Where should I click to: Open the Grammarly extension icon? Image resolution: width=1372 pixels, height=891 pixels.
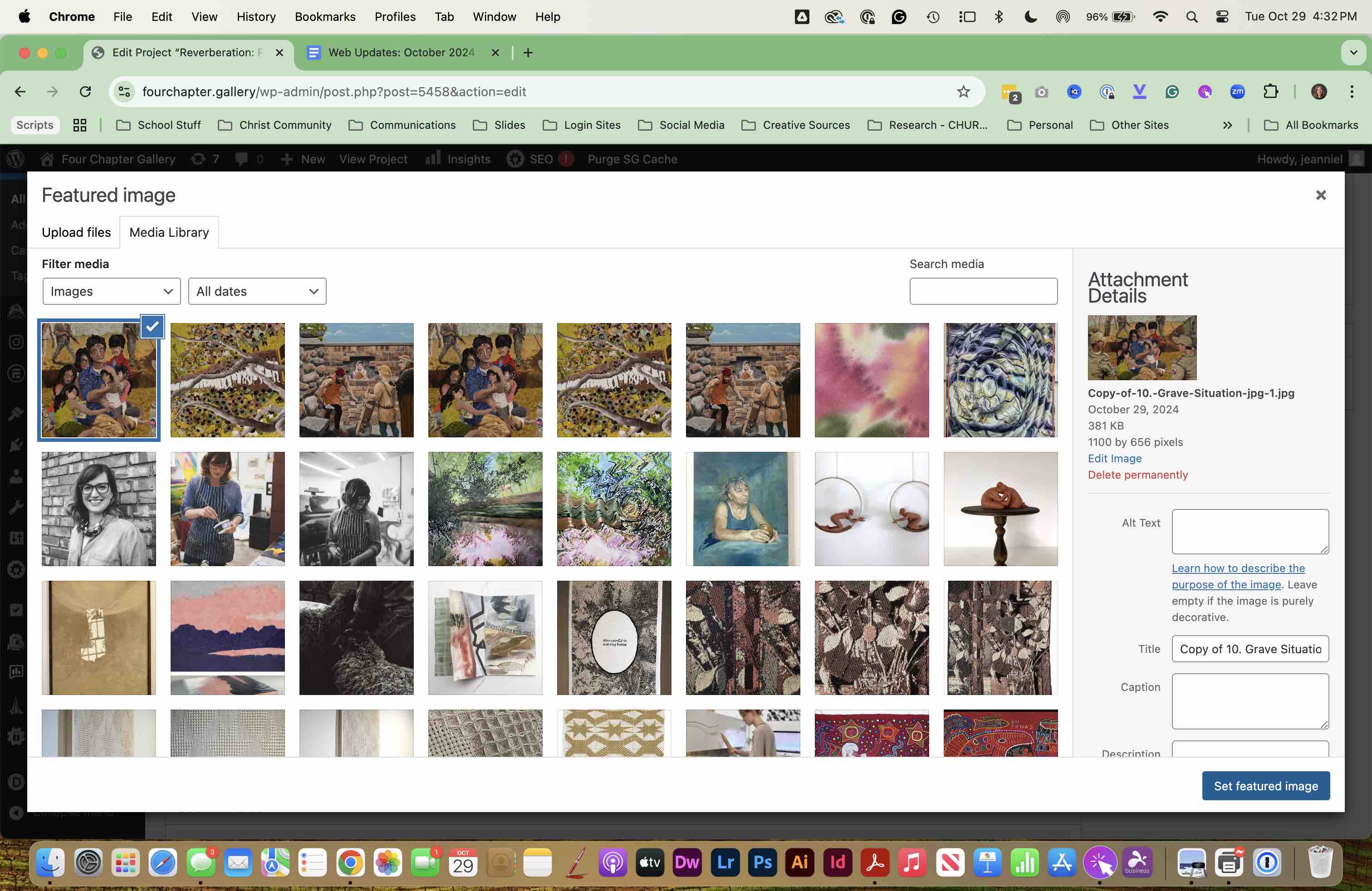pos(1172,92)
